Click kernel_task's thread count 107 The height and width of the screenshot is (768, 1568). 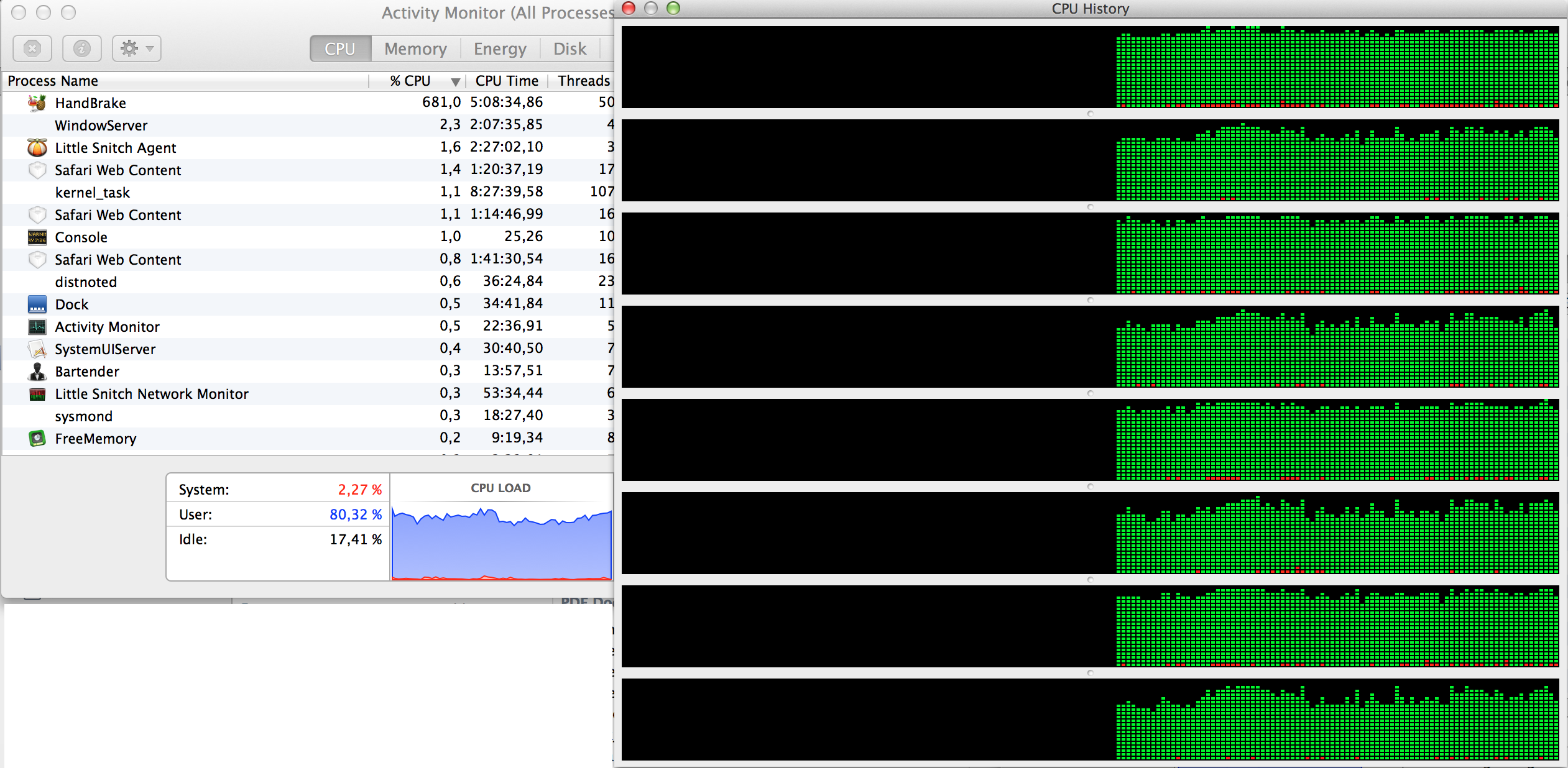[602, 191]
